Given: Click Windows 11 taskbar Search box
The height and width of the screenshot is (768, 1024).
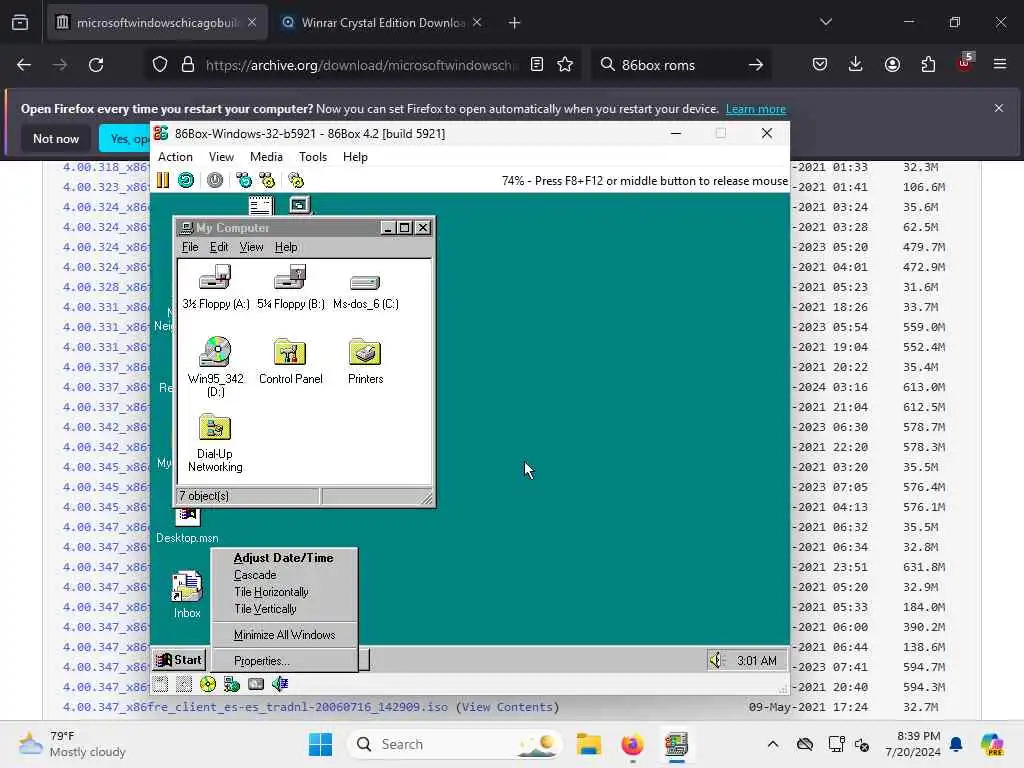Looking at the screenshot, I should tap(455, 744).
